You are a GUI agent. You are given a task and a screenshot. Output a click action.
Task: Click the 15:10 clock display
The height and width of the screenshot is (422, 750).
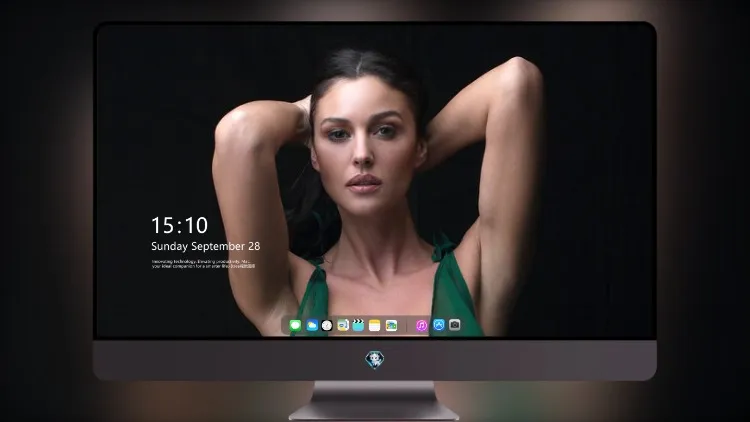tap(179, 225)
